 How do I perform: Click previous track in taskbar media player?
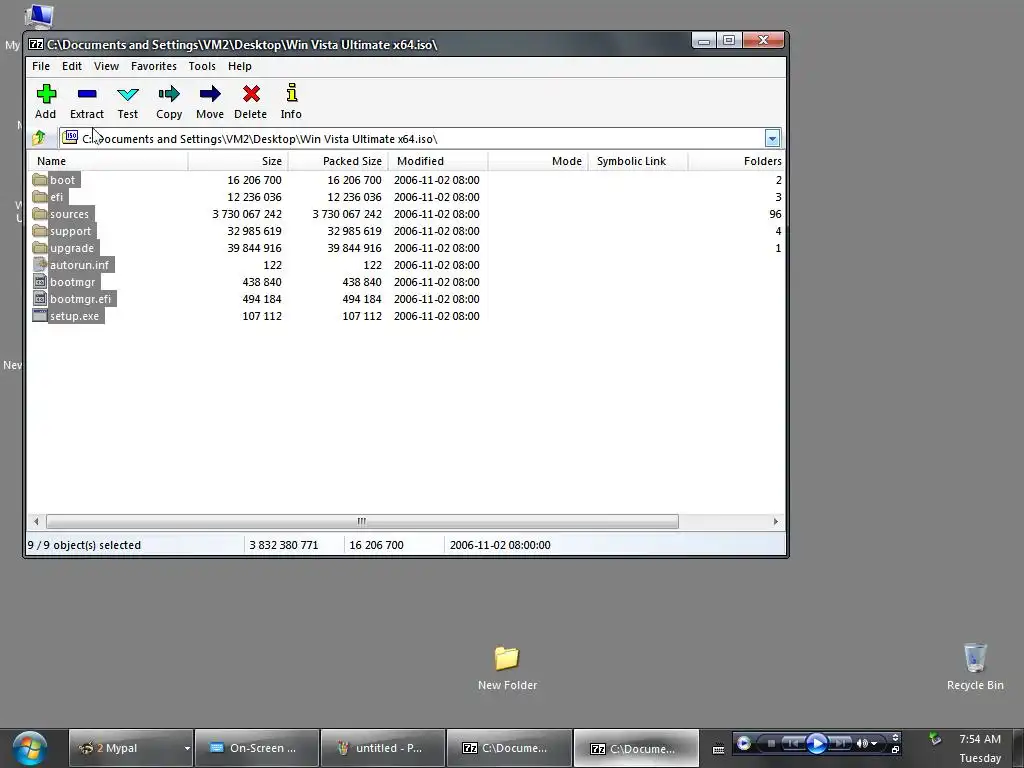[793, 743]
